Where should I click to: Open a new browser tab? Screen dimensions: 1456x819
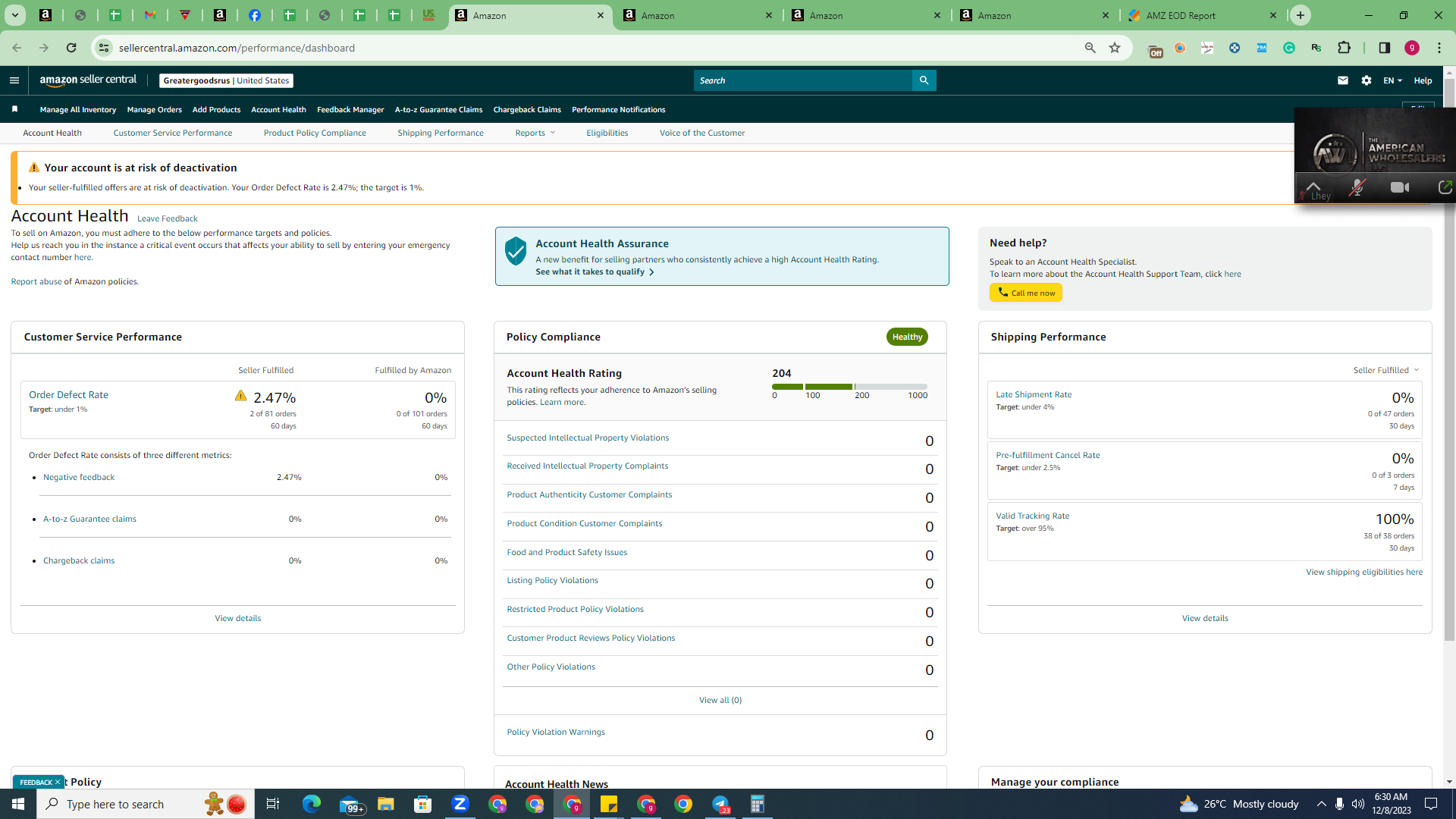1301,15
